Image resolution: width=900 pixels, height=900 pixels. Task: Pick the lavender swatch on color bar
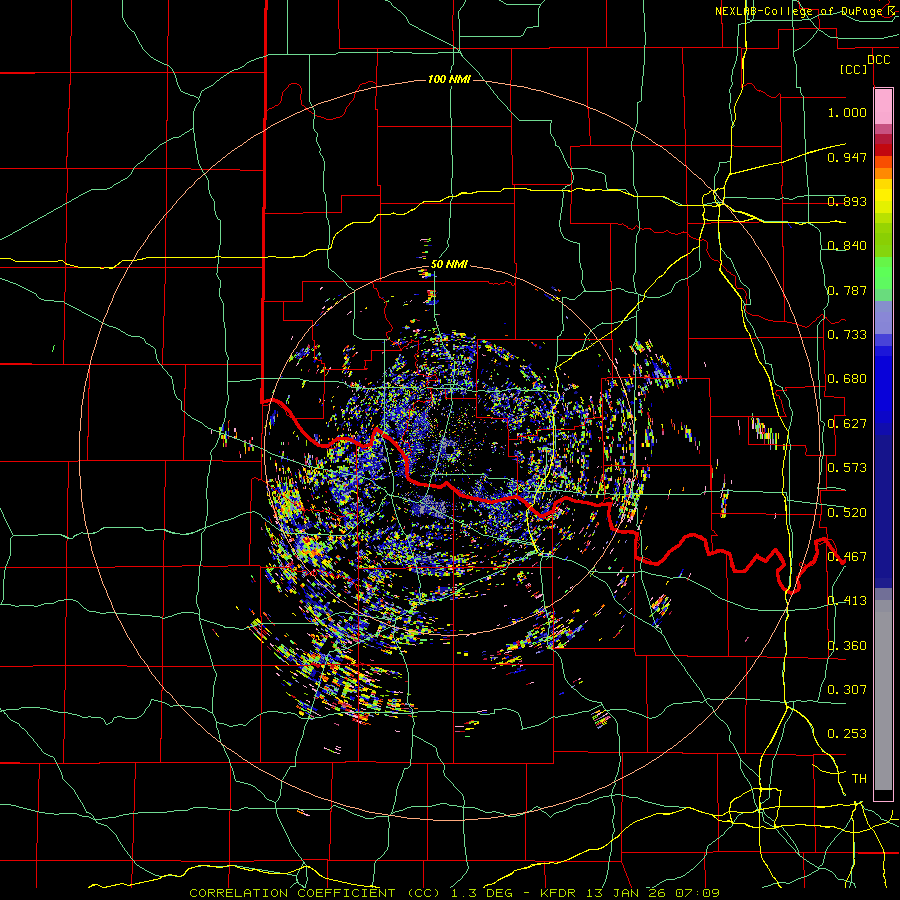point(883,318)
